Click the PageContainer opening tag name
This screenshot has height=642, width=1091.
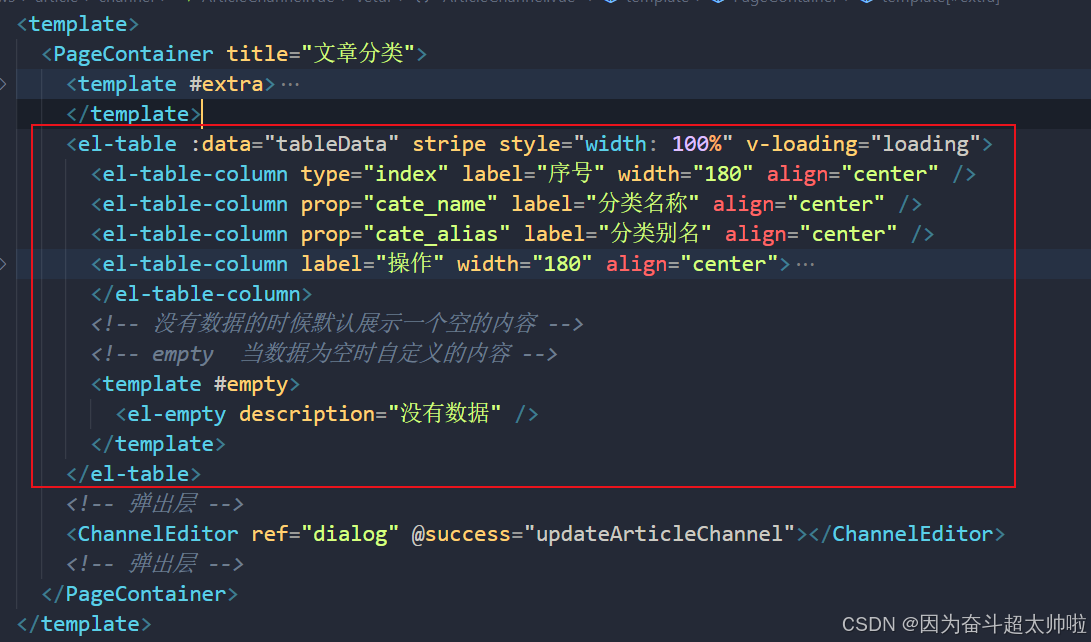[x=133, y=54]
